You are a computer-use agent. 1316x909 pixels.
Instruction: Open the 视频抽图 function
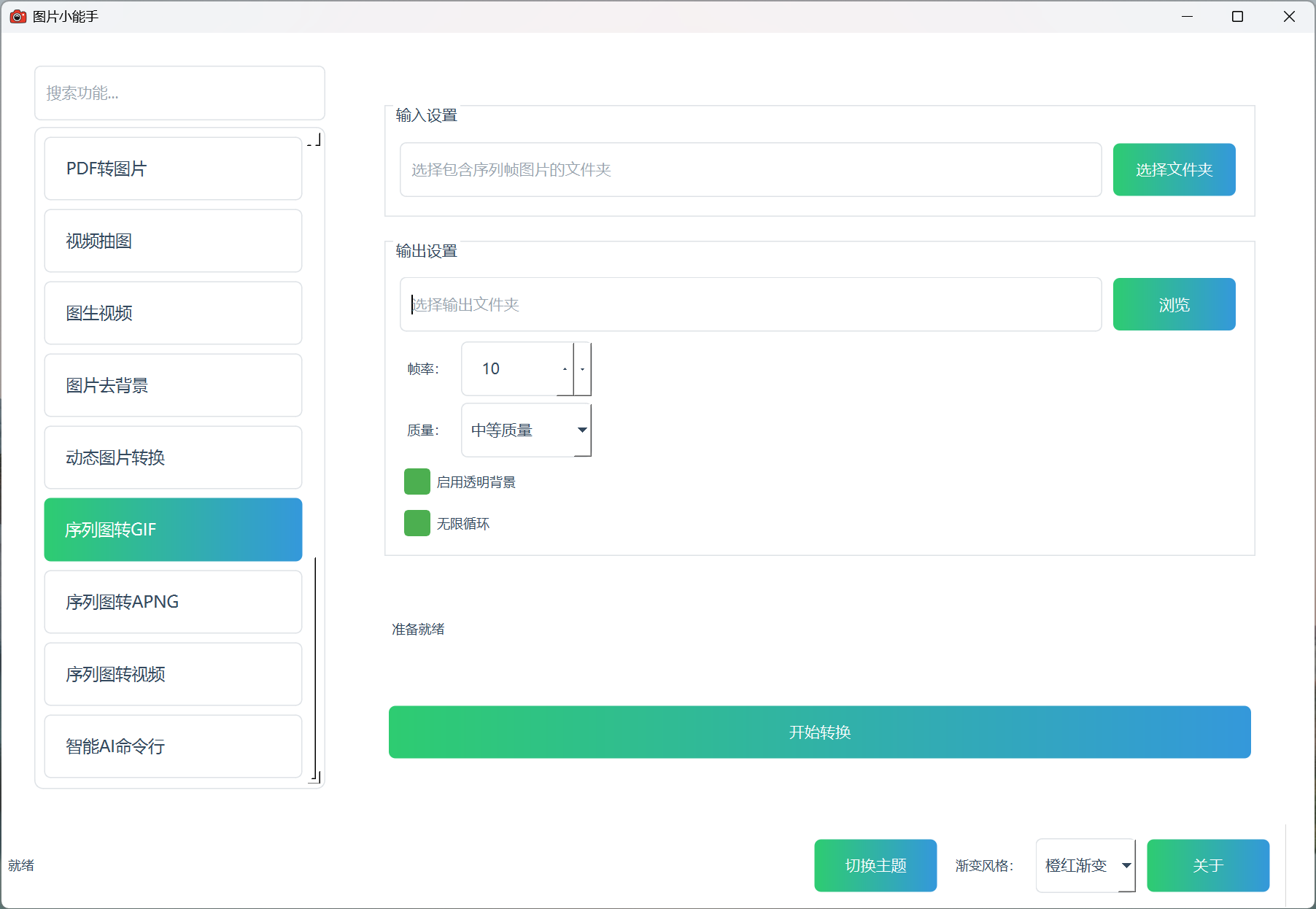pos(173,241)
